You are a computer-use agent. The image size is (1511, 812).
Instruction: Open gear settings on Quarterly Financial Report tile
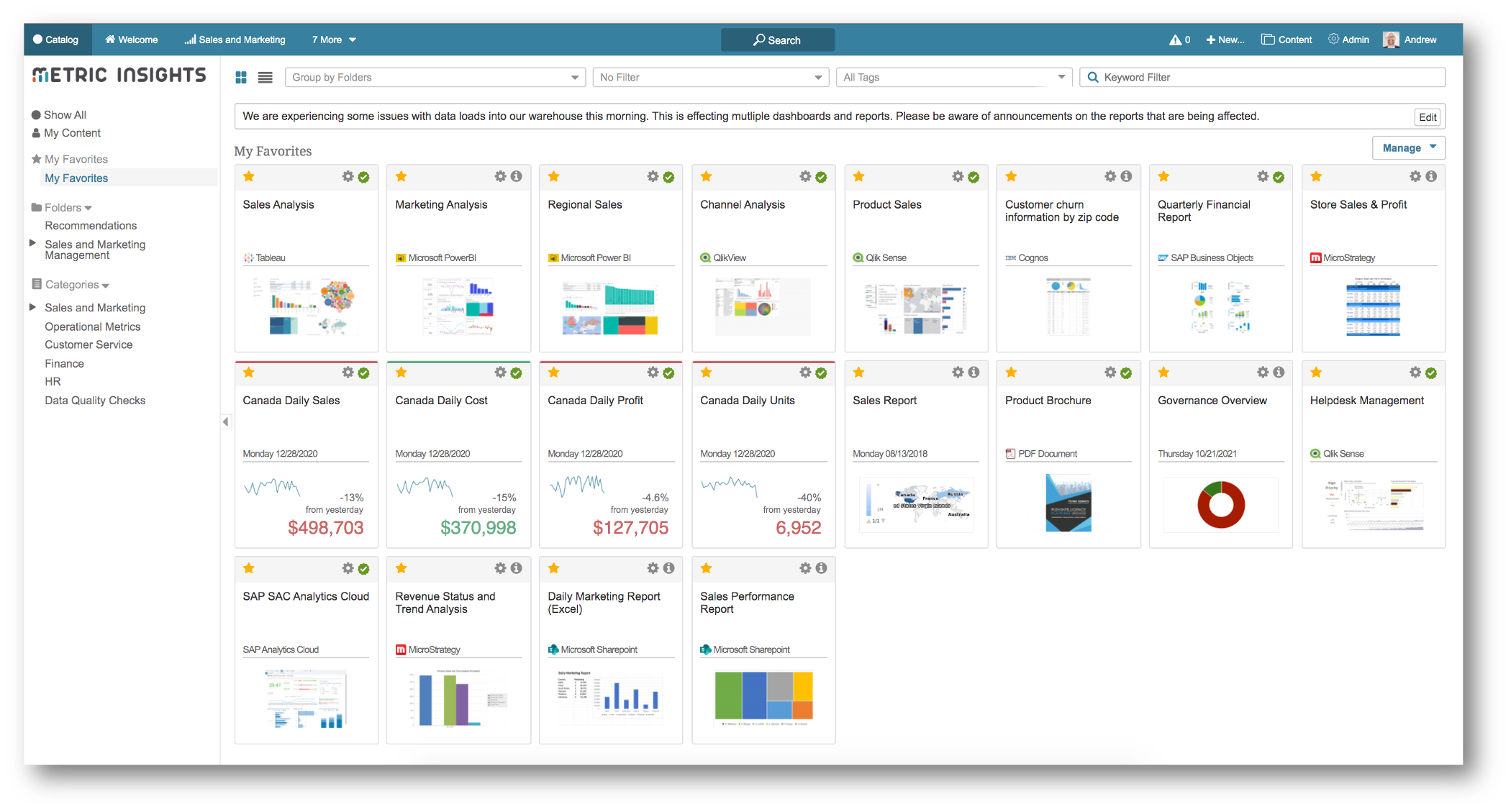(1263, 177)
